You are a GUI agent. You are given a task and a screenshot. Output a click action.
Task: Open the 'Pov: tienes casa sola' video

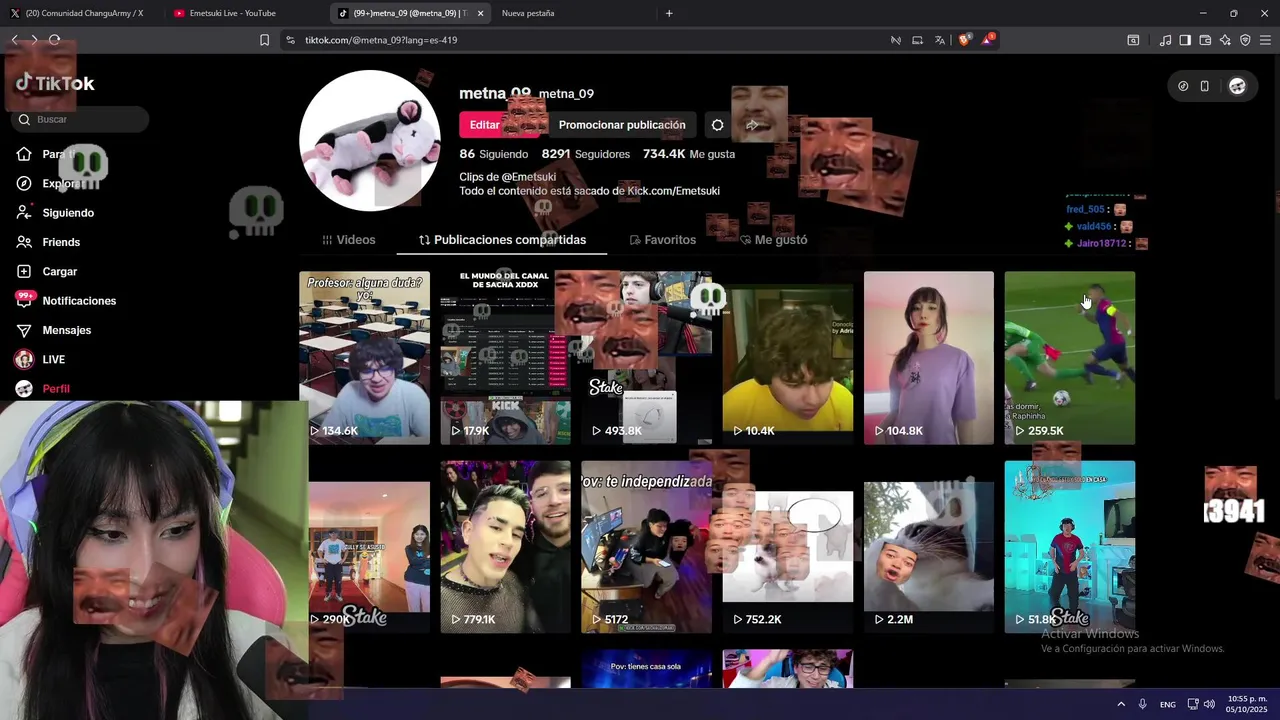[646, 669]
